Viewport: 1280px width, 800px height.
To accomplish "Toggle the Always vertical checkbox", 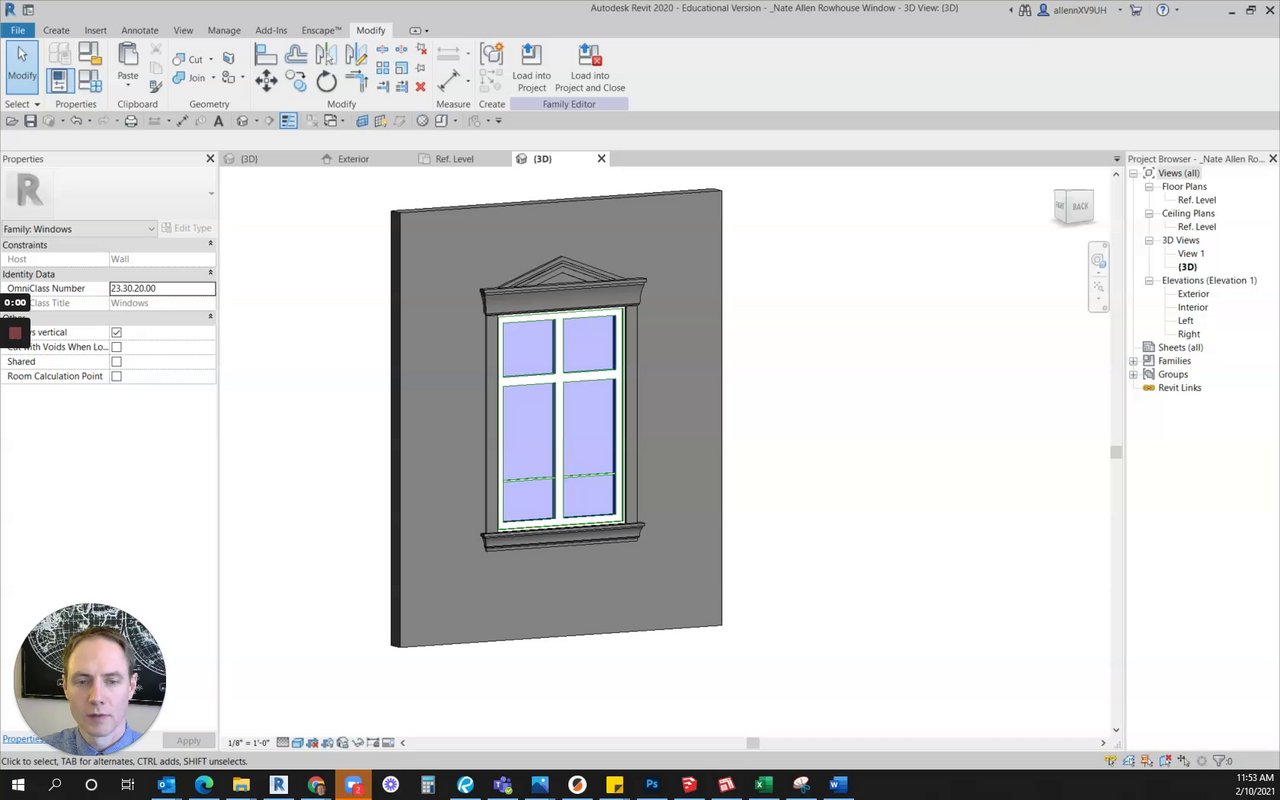I will pyautogui.click(x=116, y=332).
